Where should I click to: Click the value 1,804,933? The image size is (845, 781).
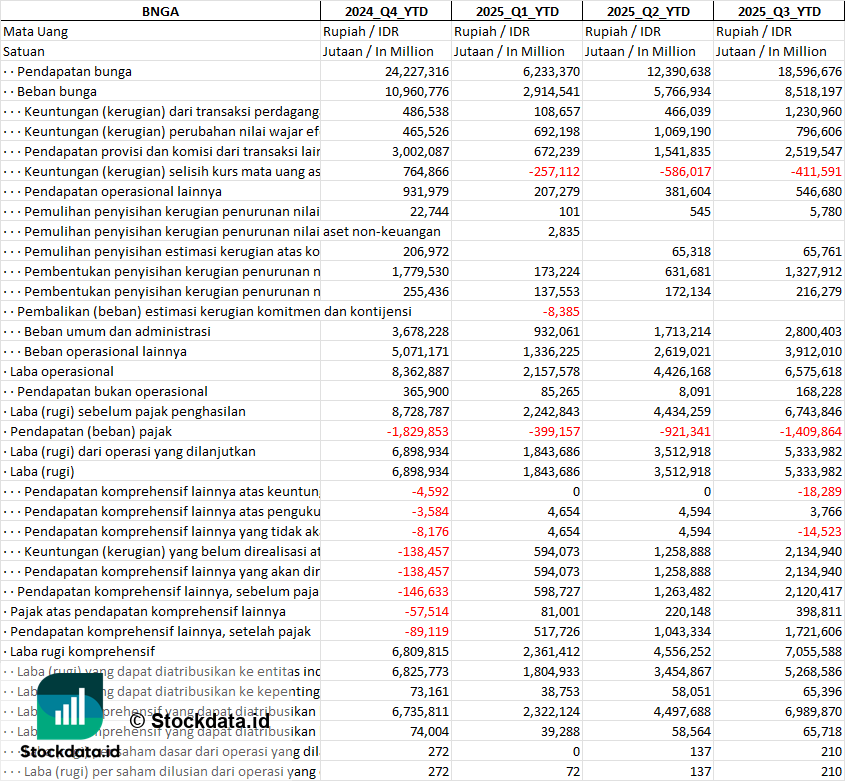551,671
